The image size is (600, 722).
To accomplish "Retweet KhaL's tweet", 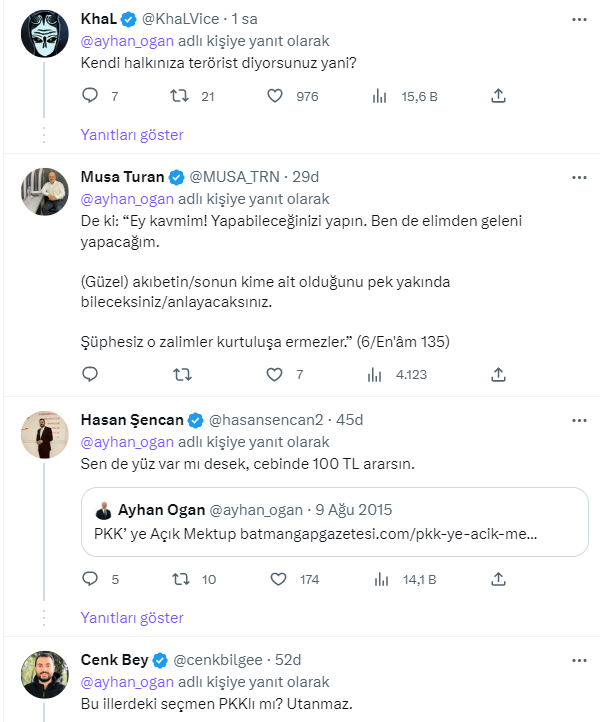I will click(x=181, y=96).
